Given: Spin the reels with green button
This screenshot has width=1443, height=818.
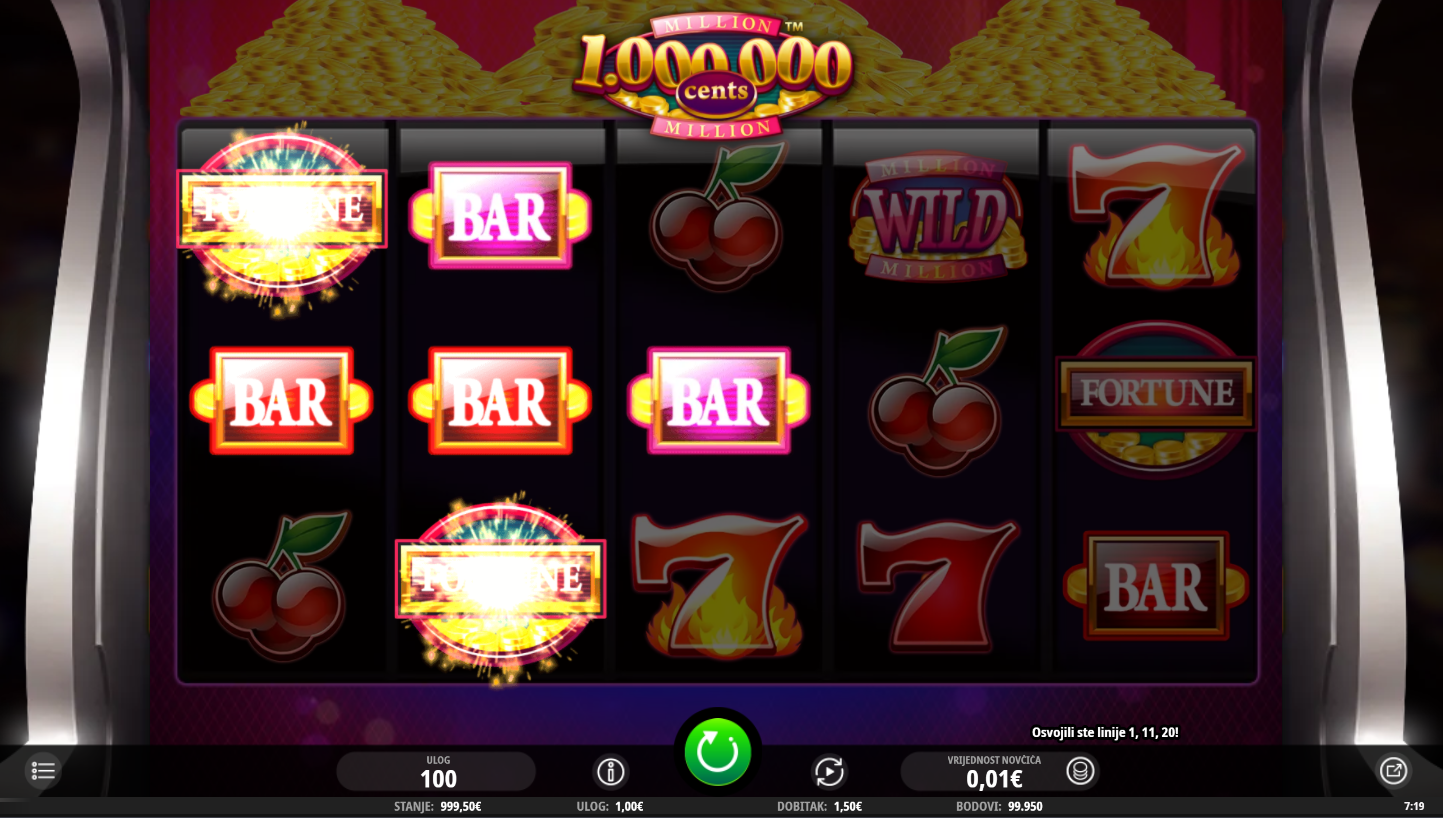Looking at the screenshot, I should [718, 753].
